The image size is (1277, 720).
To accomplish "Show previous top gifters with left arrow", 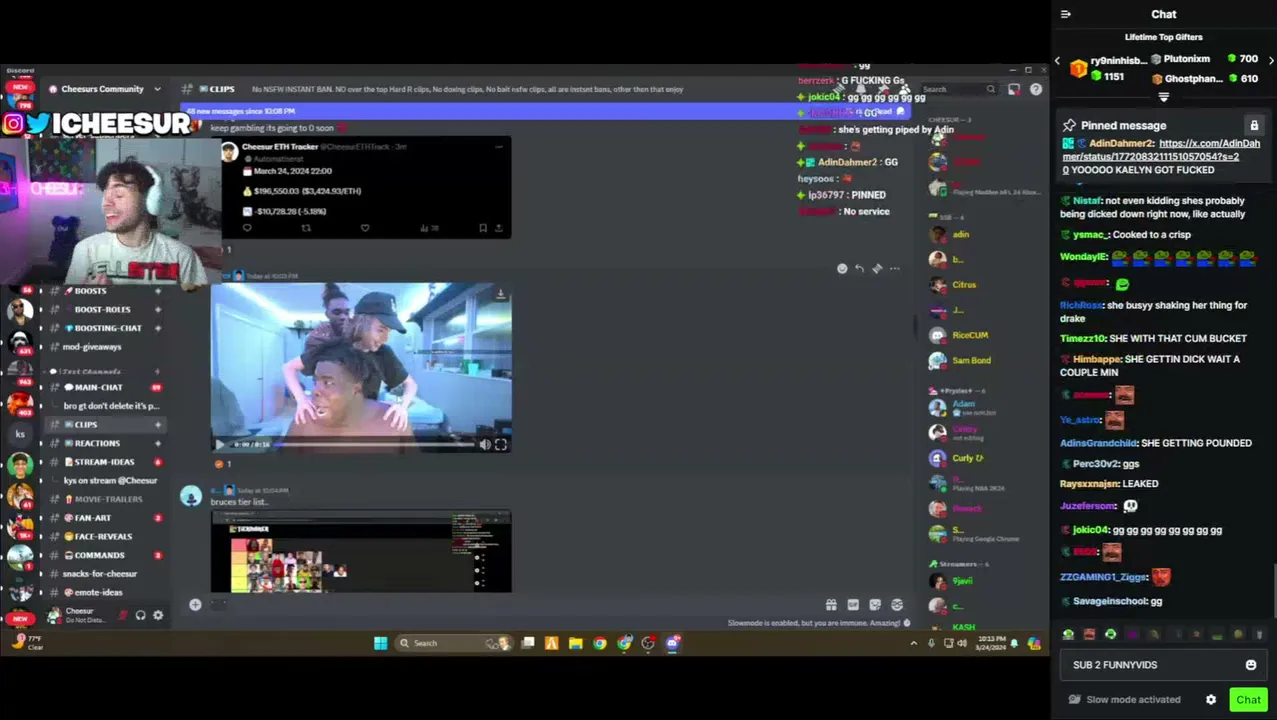I will tap(1057, 60).
